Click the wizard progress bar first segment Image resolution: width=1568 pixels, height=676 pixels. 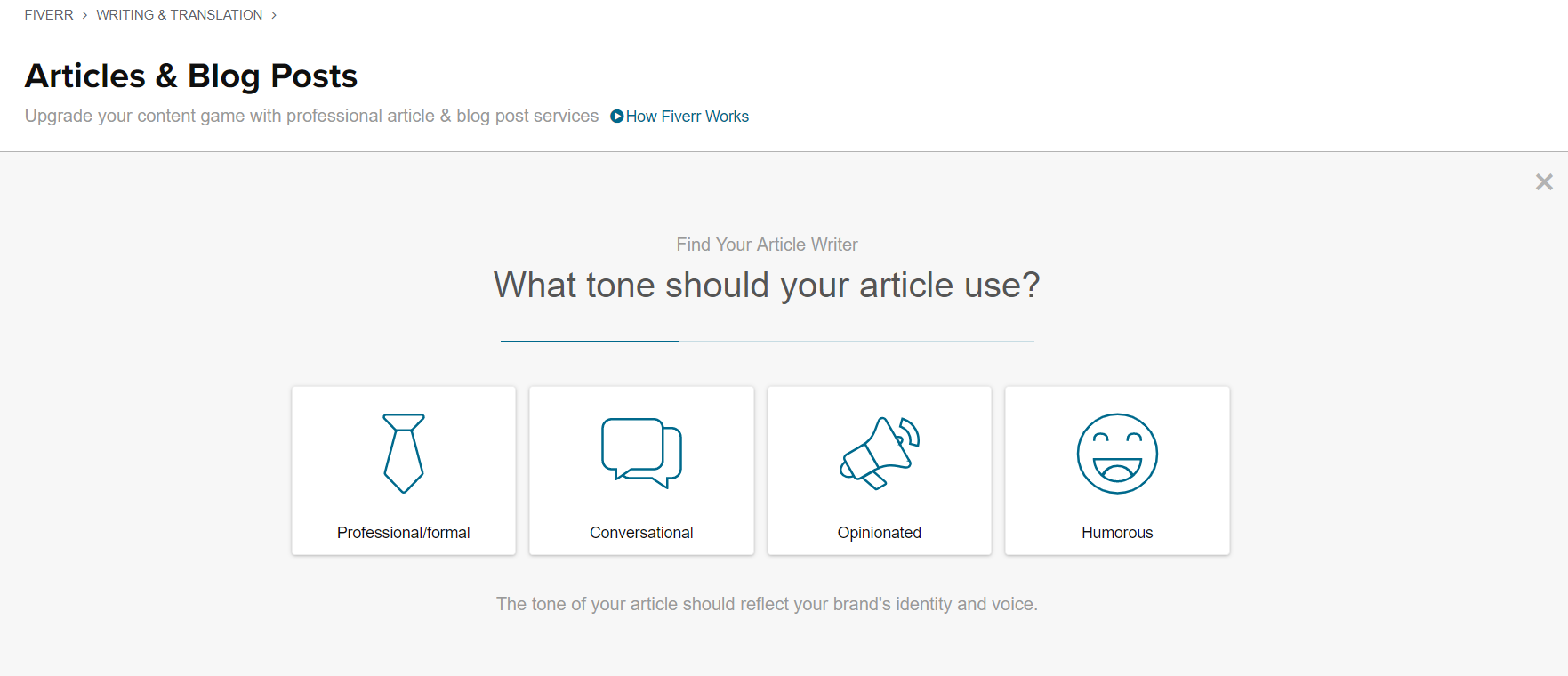588,339
